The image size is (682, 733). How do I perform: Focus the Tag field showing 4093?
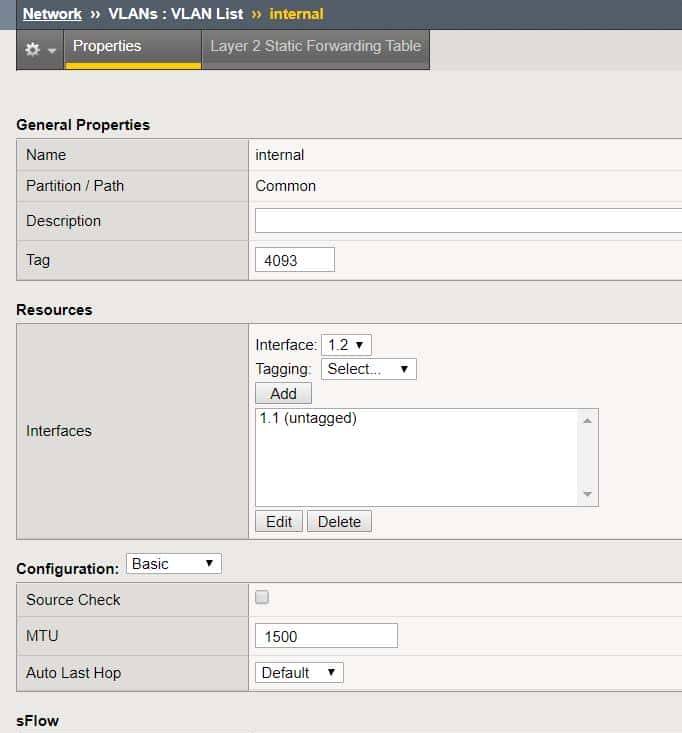294,260
